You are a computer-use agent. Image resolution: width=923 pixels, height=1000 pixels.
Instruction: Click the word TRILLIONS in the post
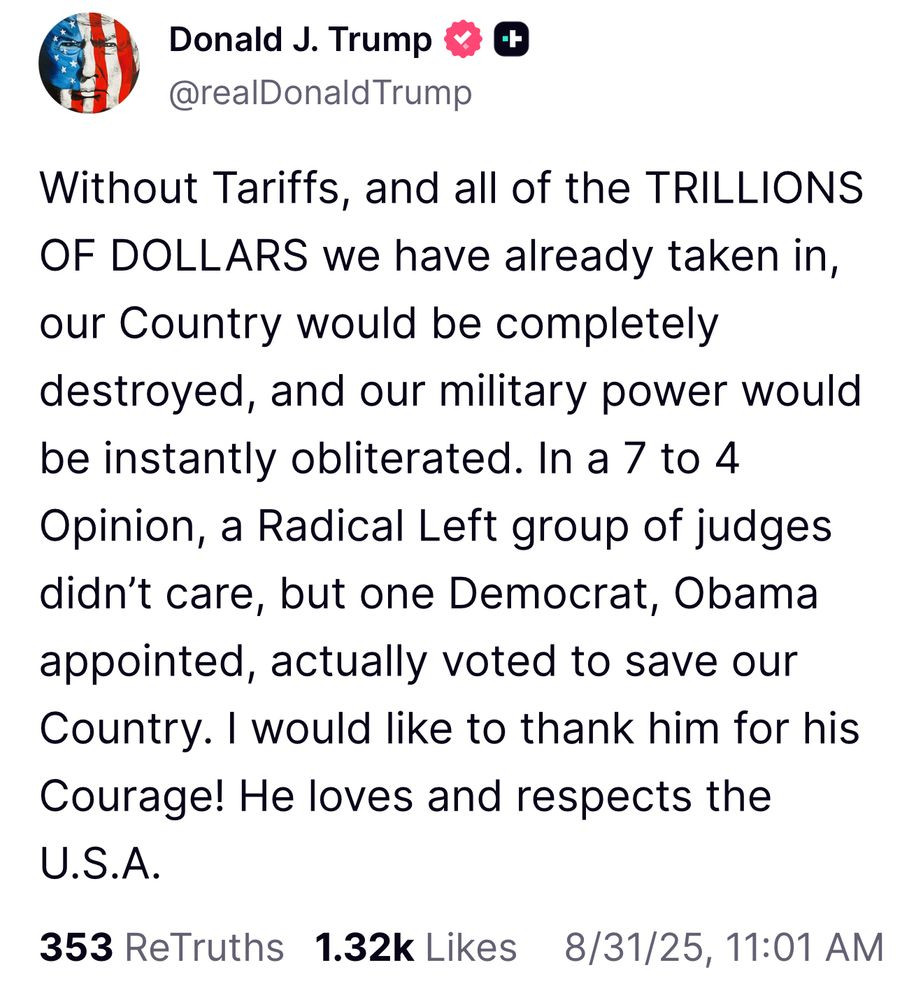click(754, 188)
